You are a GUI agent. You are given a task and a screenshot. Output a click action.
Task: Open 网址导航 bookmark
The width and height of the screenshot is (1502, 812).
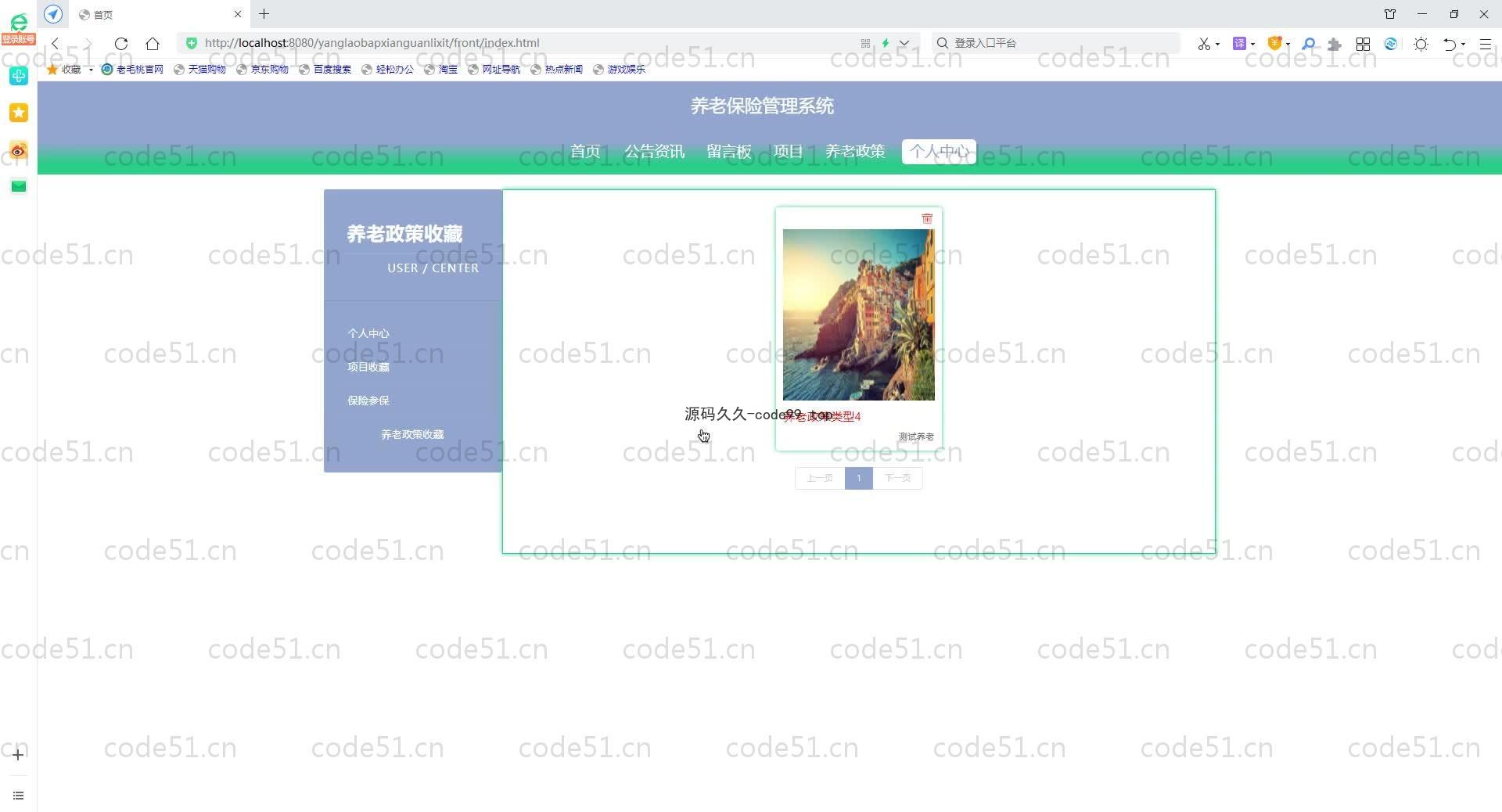click(494, 70)
